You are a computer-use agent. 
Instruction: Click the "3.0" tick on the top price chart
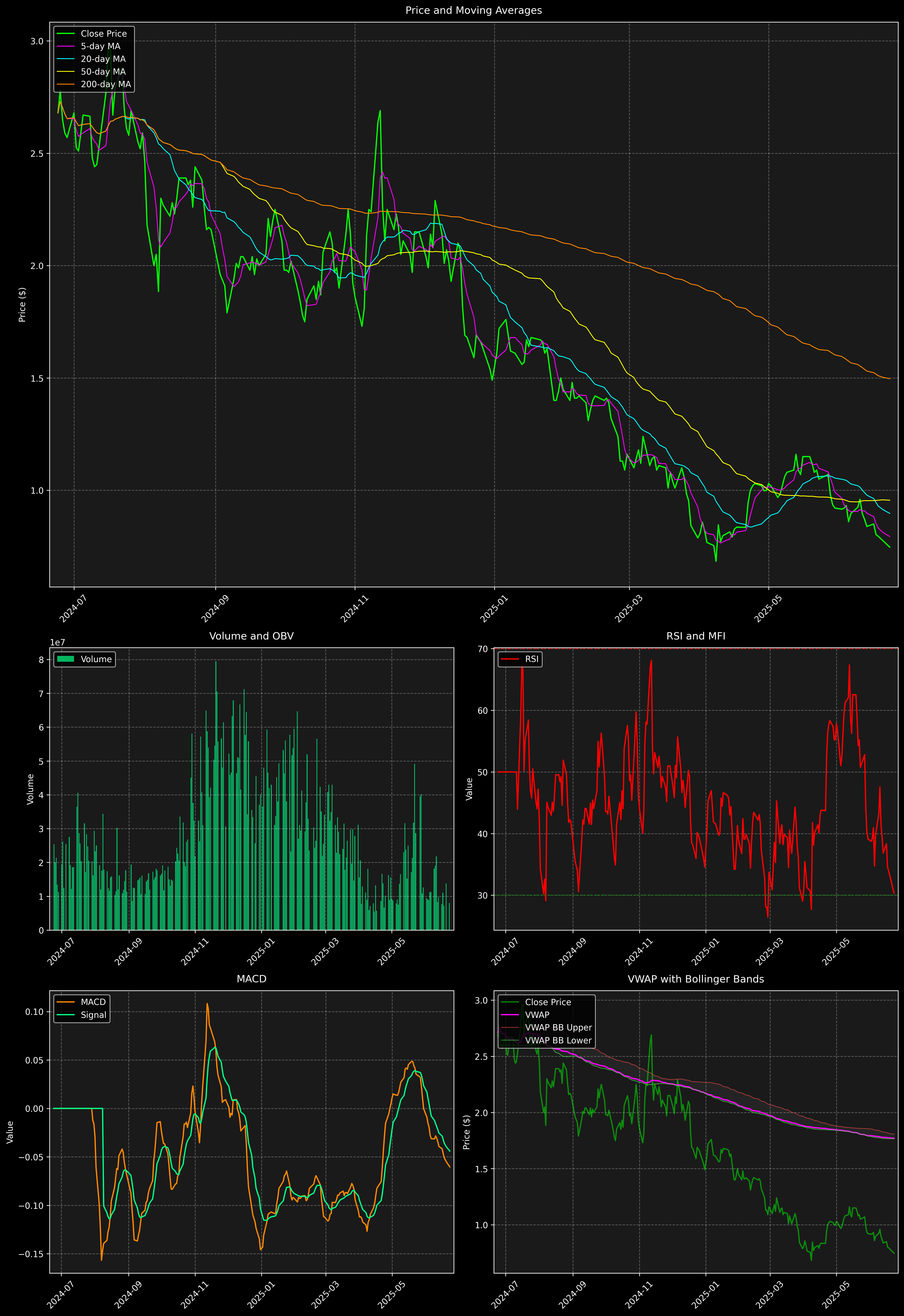click(37, 41)
